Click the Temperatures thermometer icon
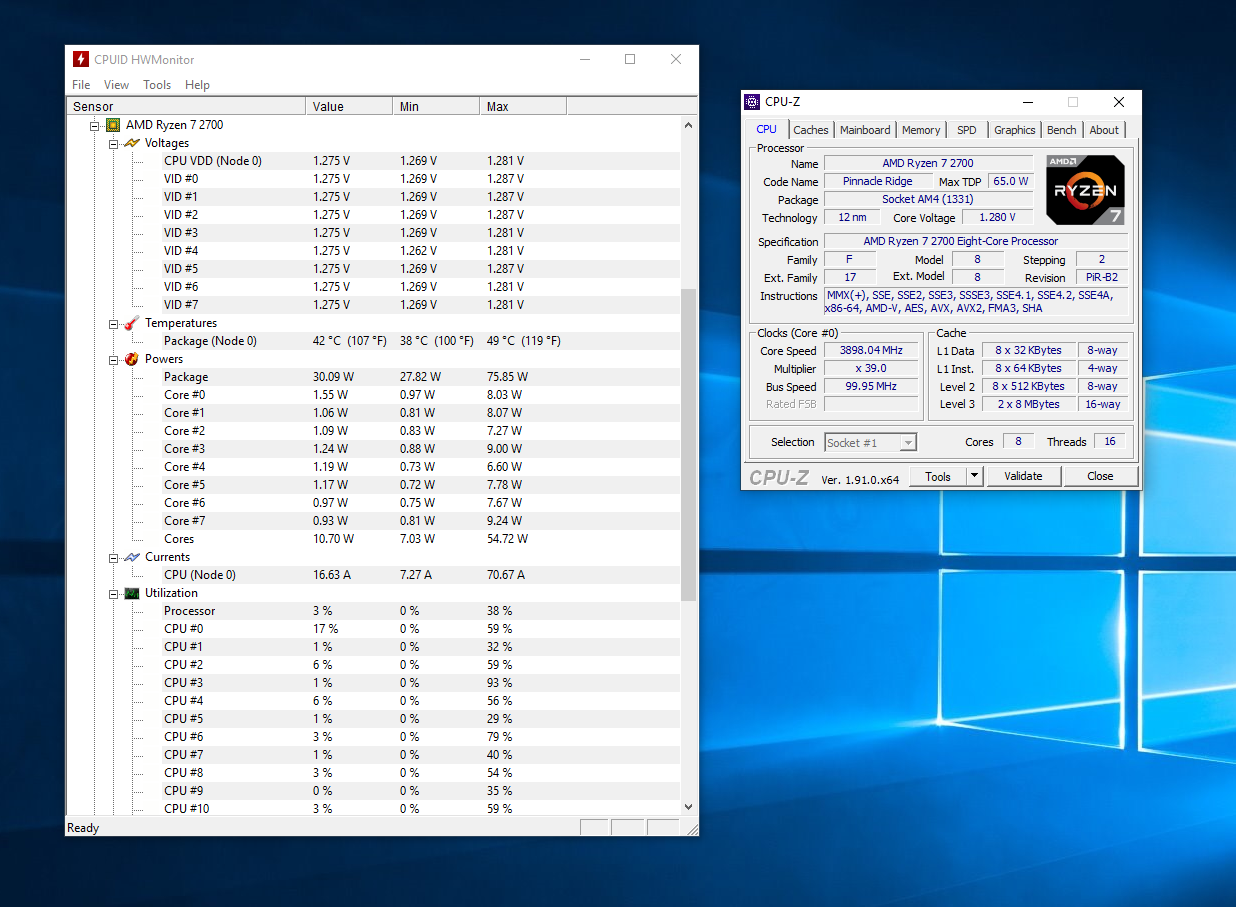The image size is (1236, 907). pos(132,323)
